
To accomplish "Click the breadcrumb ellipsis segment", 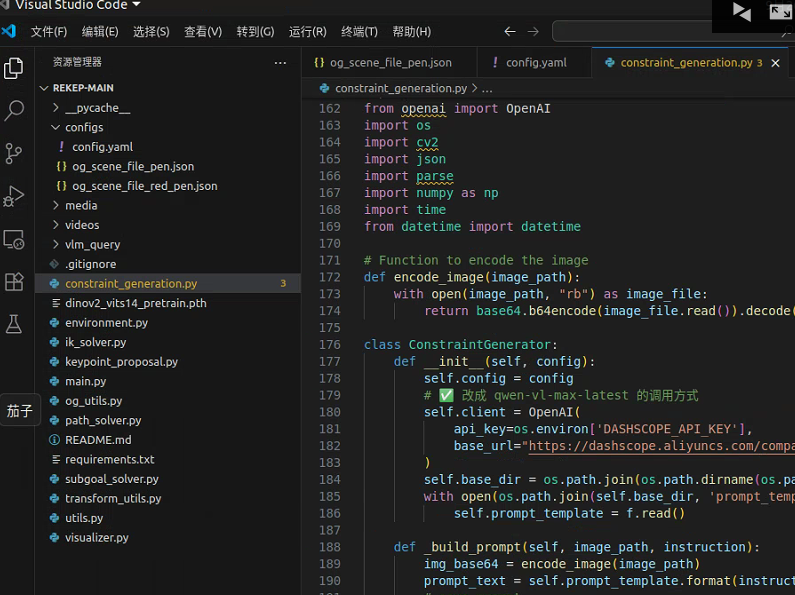I will 487,89.
